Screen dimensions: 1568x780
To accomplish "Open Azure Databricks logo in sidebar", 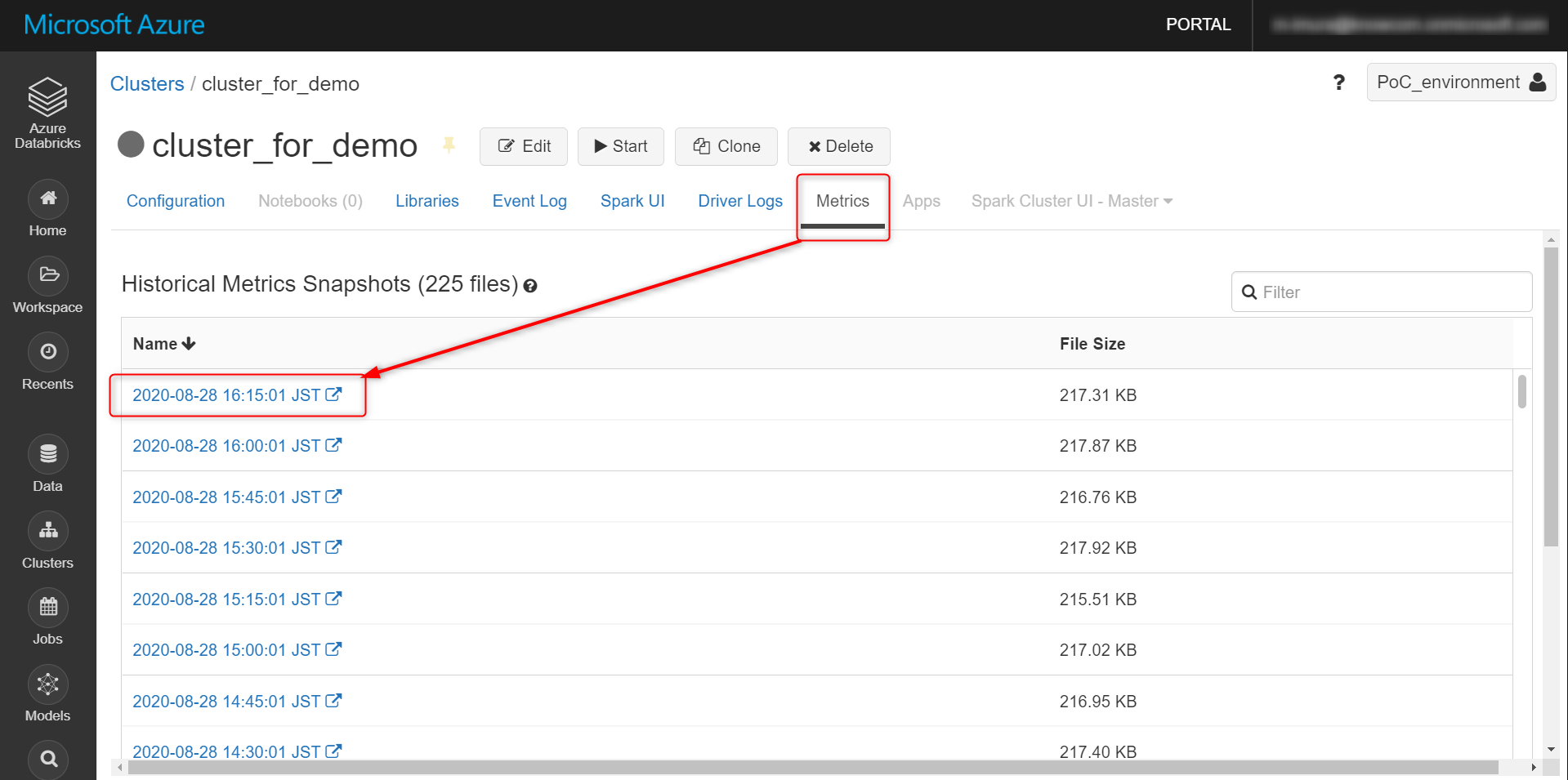I will (47, 113).
